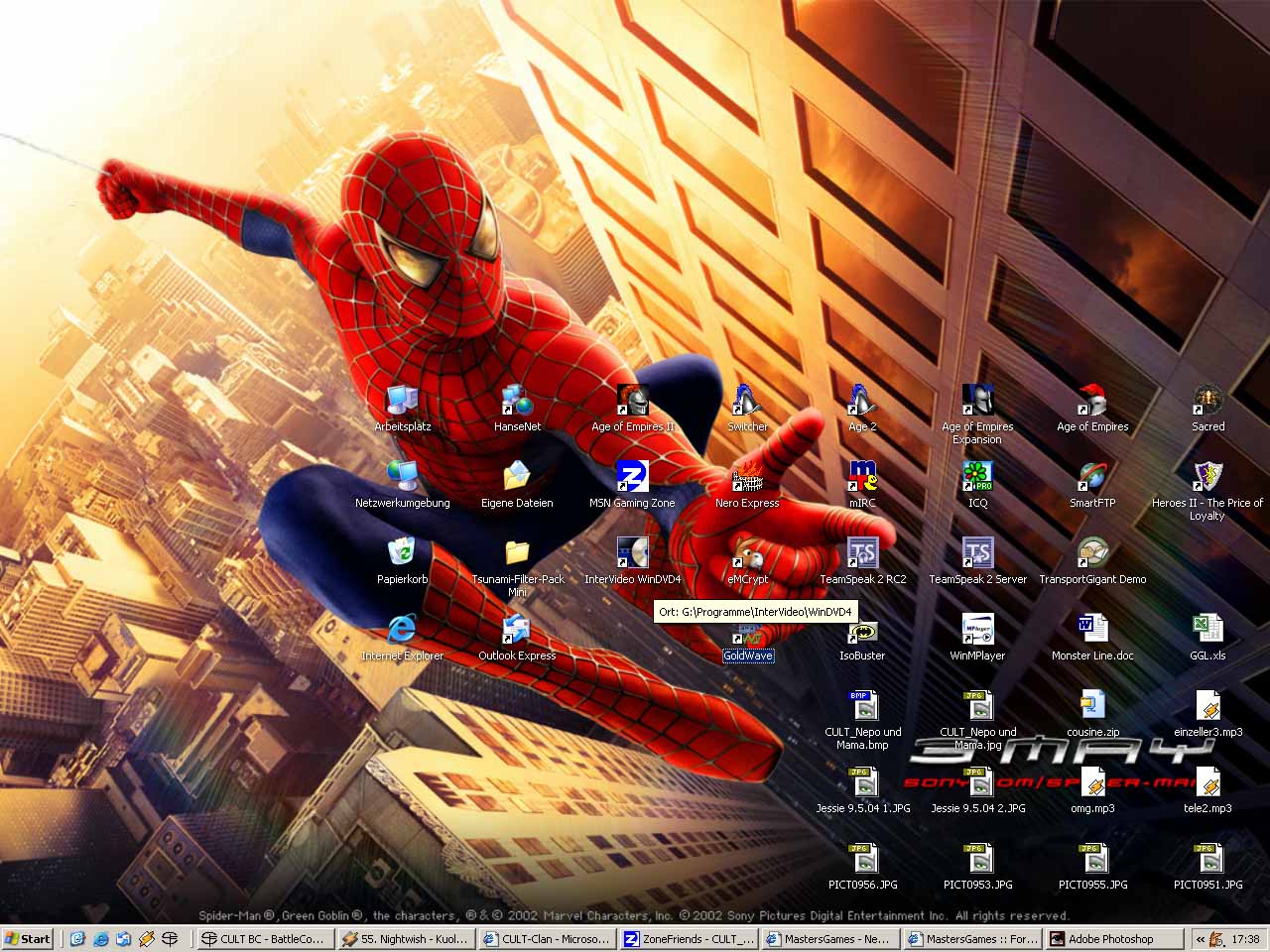This screenshot has height=952, width=1270.
Task: Select the einzeller3.mp3 audio file
Action: (x=1207, y=714)
